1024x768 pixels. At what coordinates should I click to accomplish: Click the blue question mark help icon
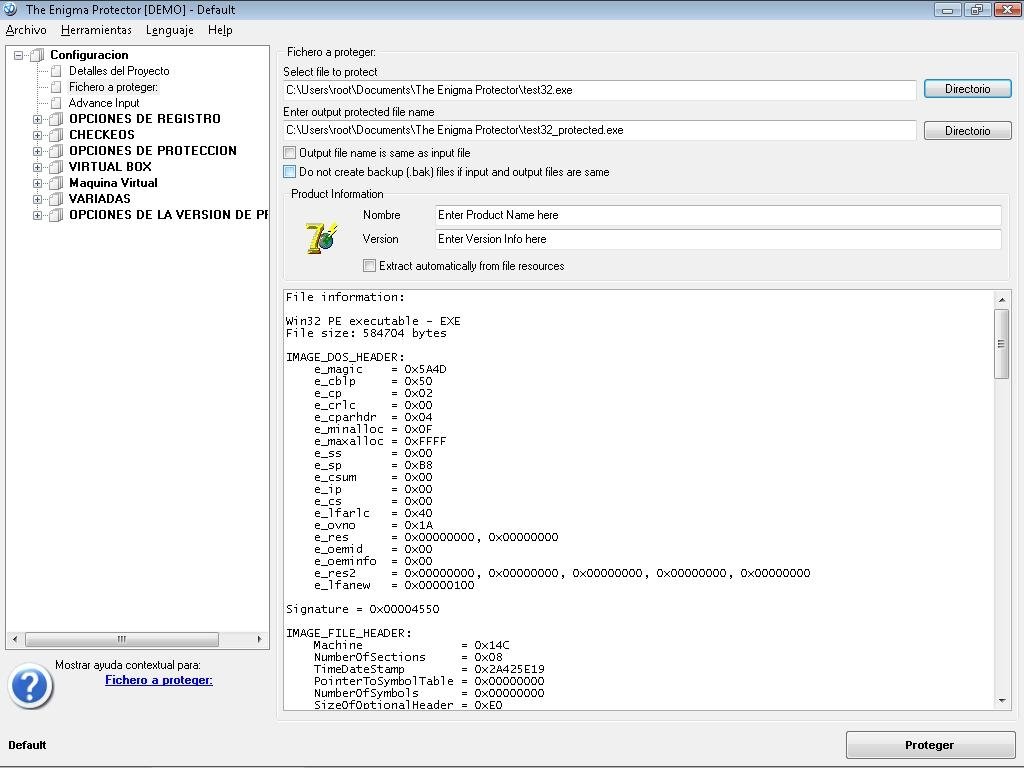(x=30, y=686)
